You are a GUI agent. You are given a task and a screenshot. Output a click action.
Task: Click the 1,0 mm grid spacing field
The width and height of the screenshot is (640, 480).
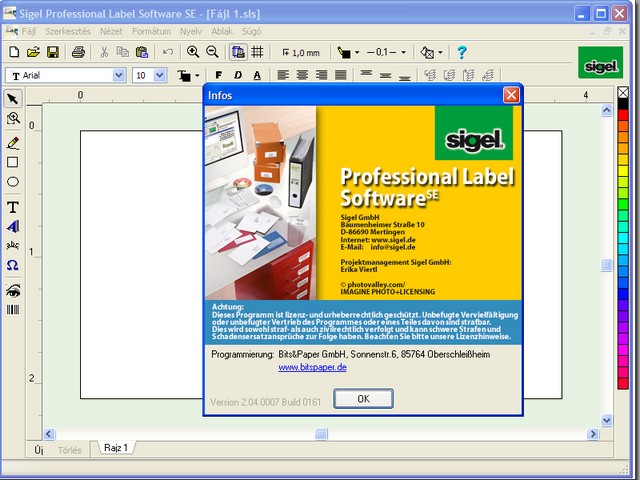pyautogui.click(x=301, y=53)
